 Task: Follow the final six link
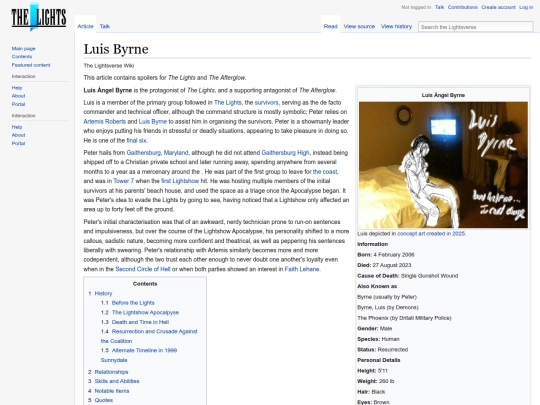136,141
